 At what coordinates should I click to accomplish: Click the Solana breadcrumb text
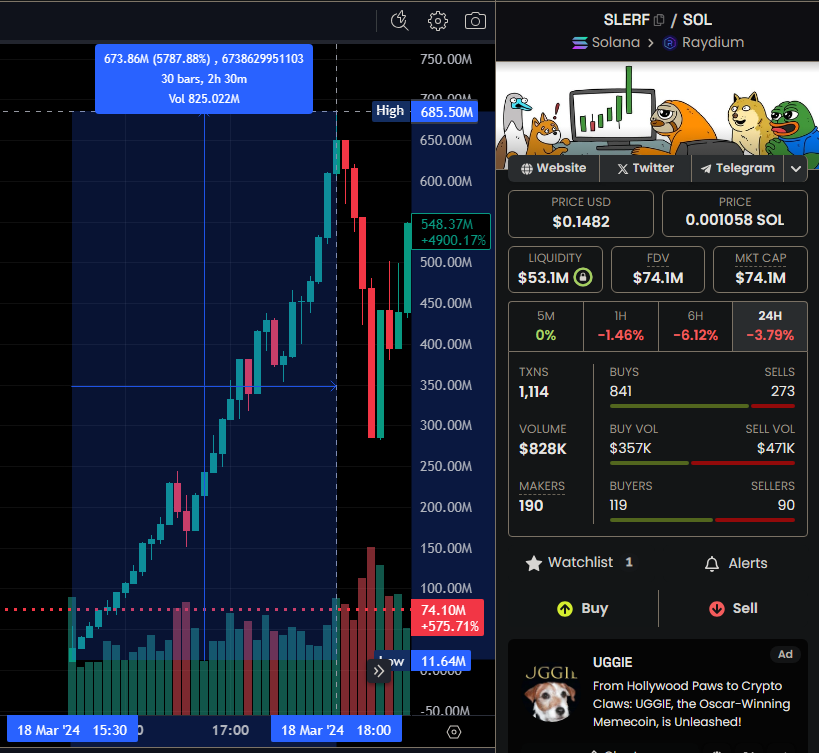click(616, 42)
